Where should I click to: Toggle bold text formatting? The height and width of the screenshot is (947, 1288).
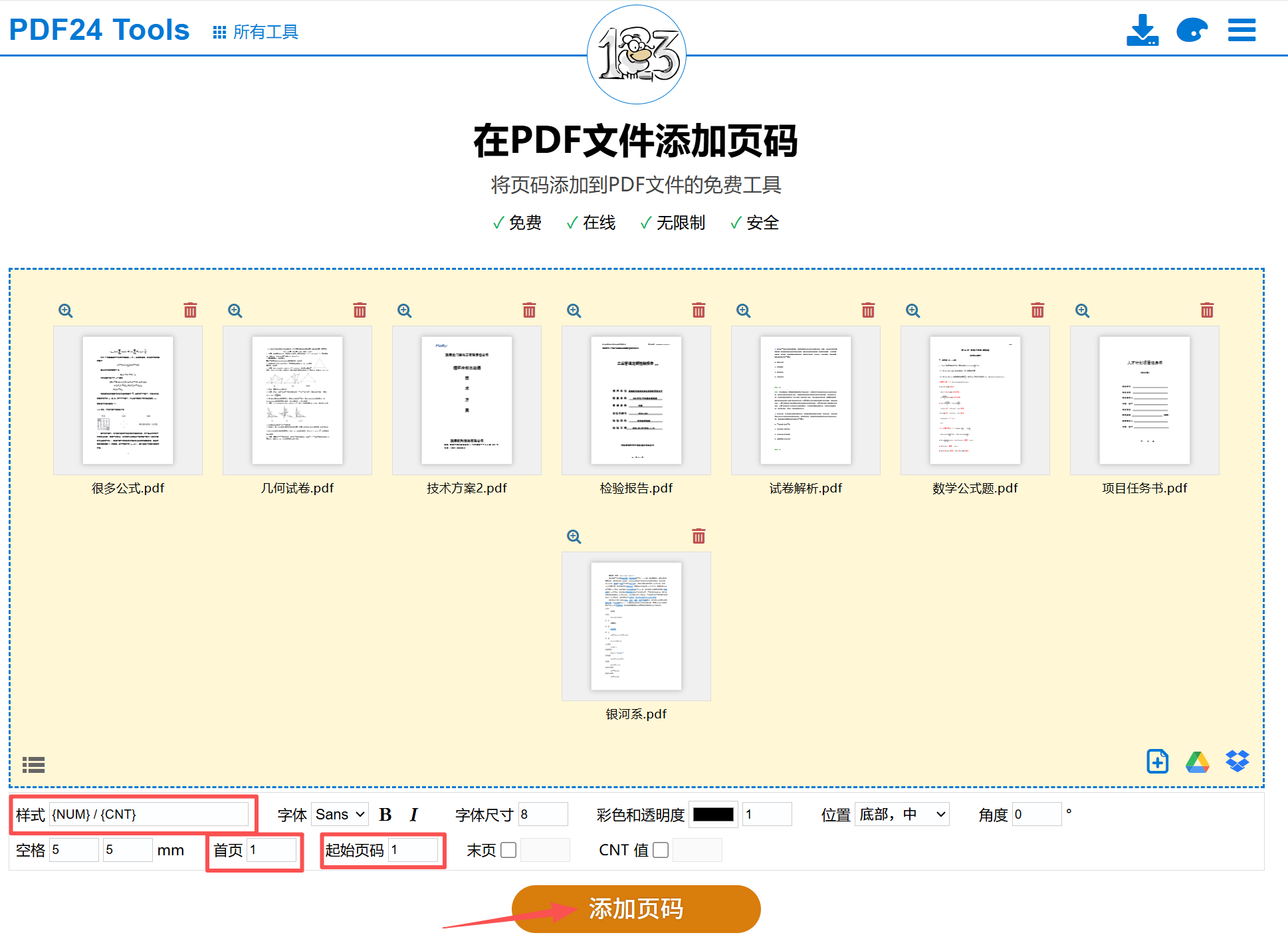(x=385, y=814)
